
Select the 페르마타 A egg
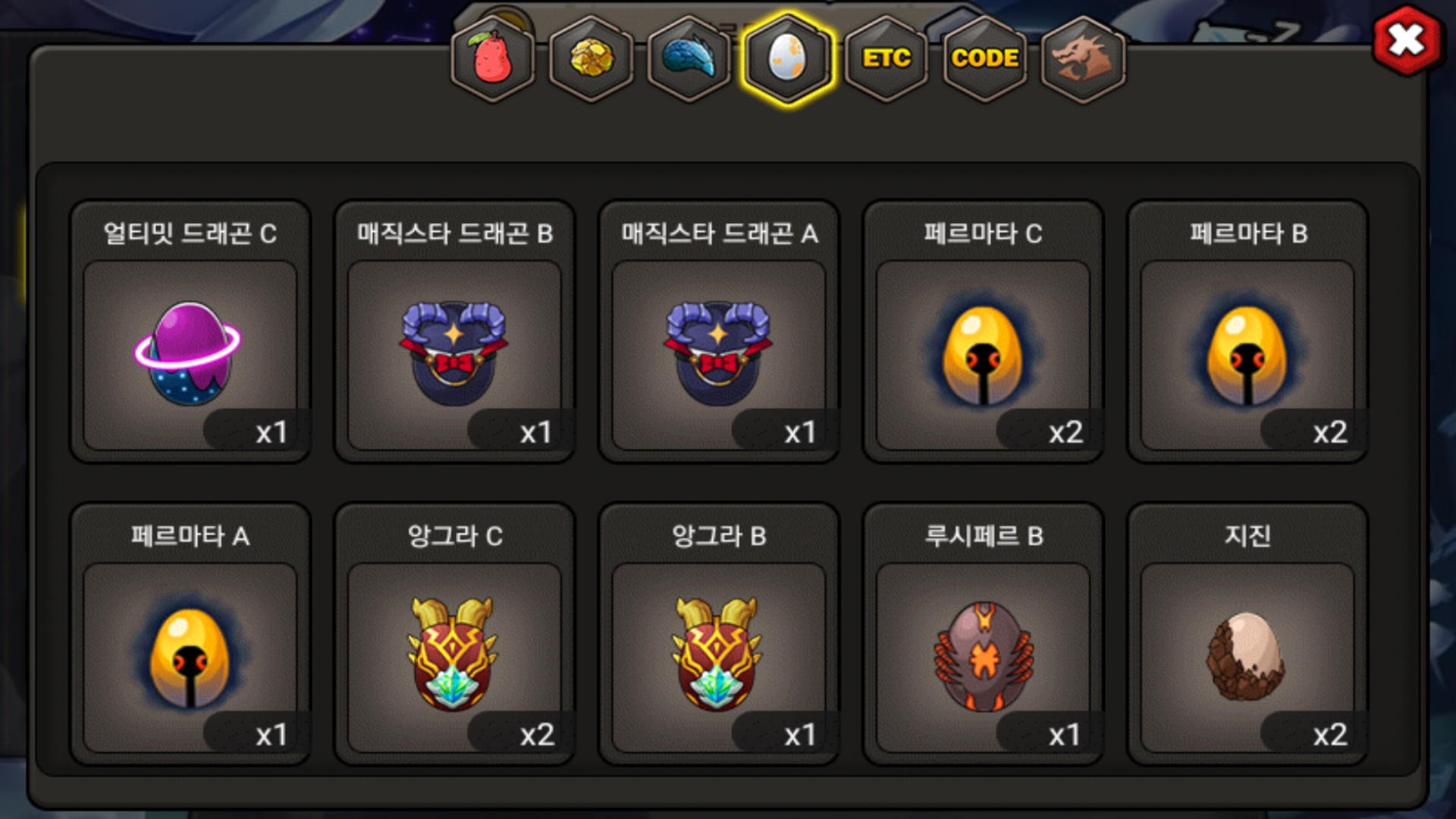190,657
